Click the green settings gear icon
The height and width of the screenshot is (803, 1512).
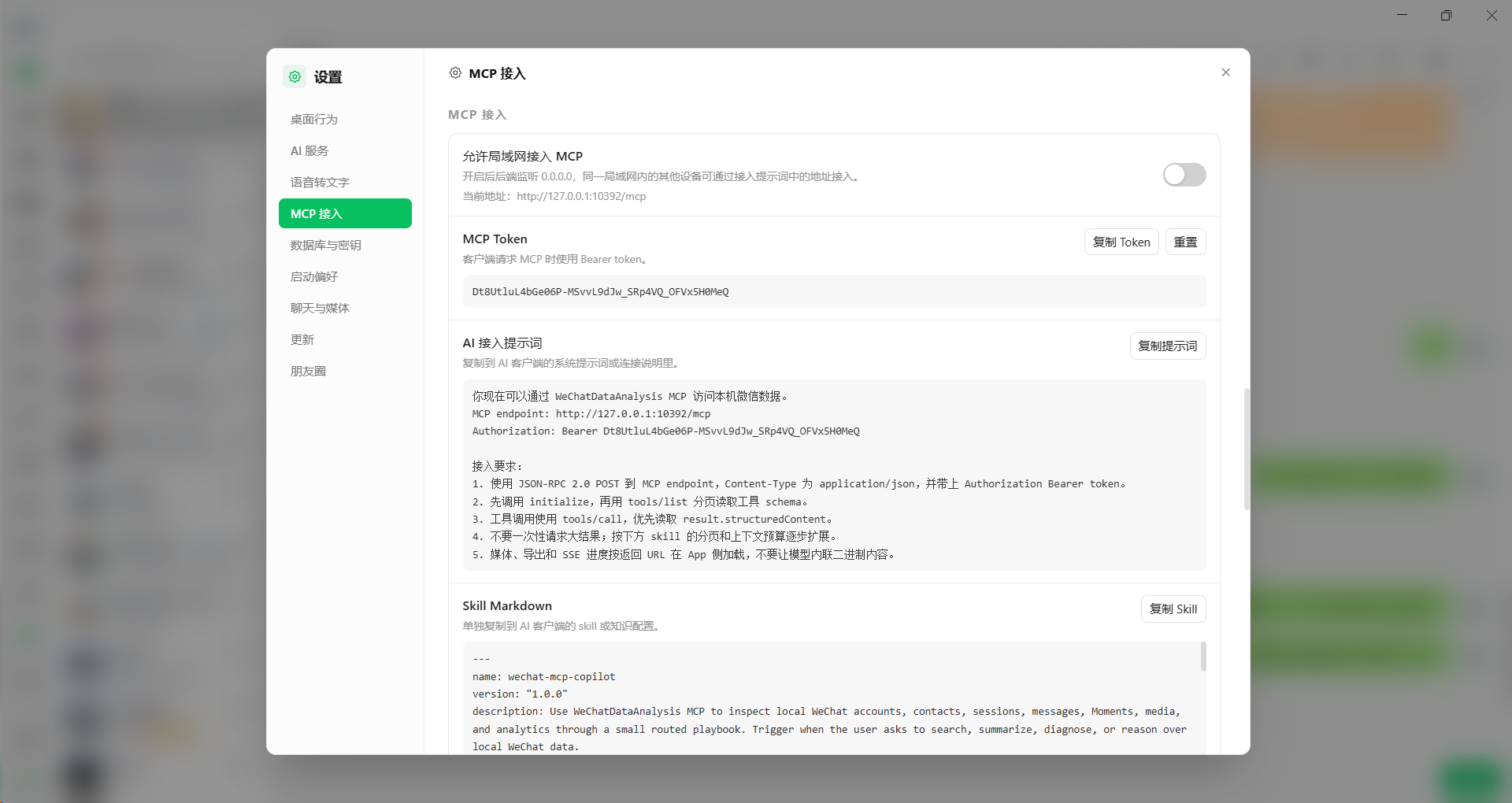295,76
